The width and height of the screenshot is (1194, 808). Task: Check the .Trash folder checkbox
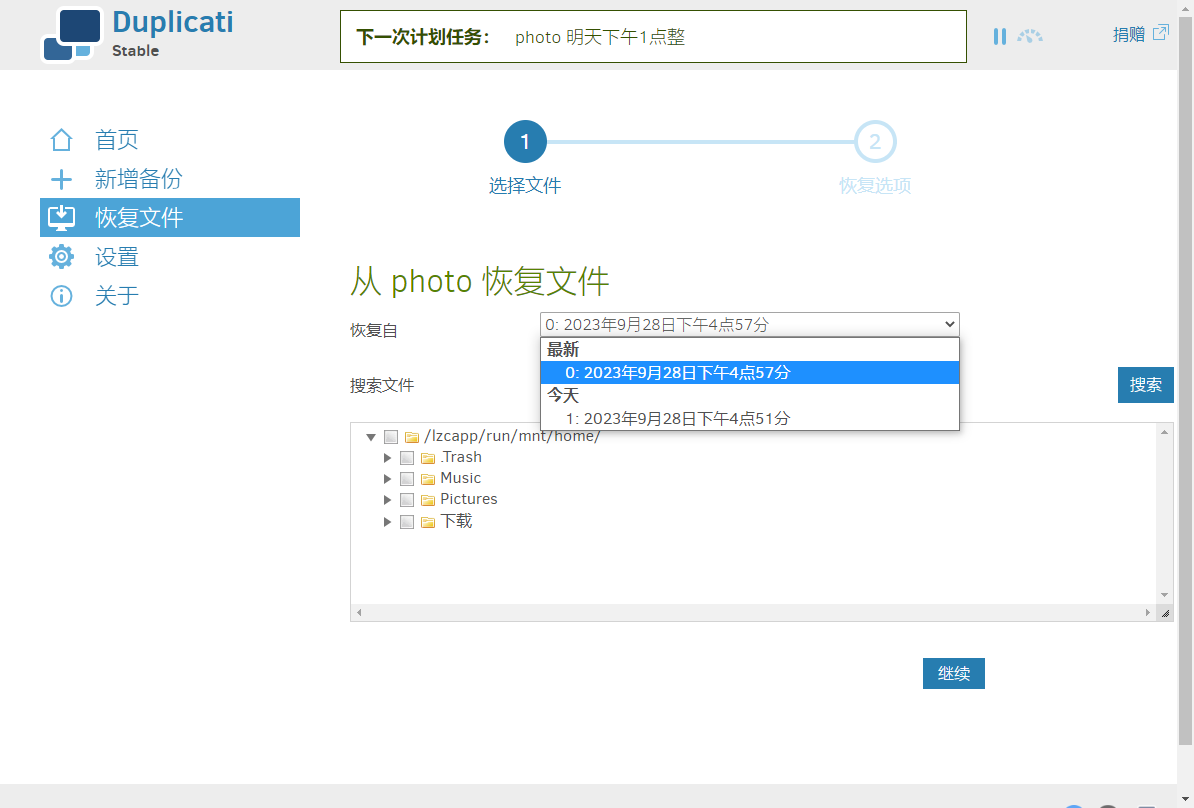coord(407,458)
